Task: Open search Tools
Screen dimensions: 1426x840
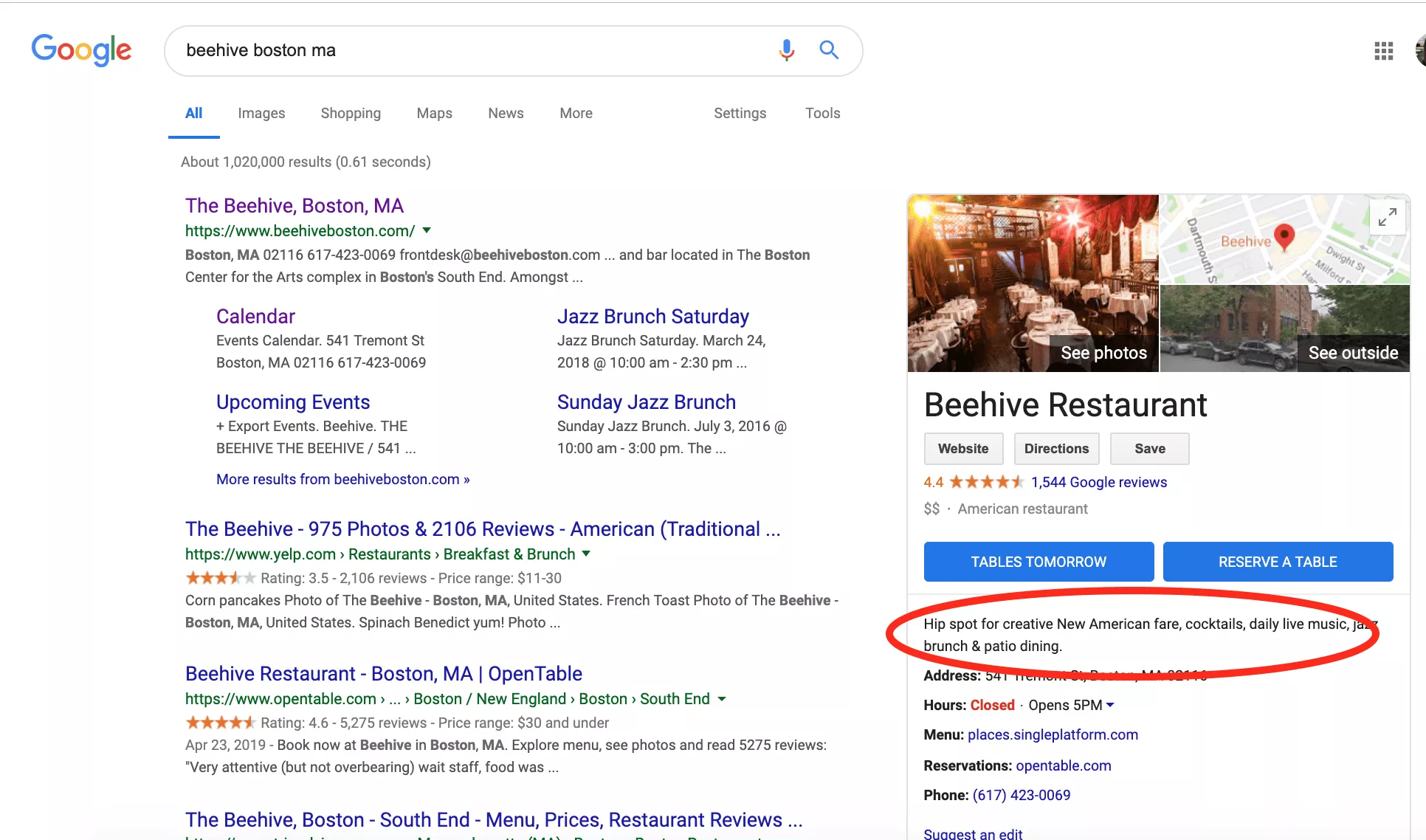Action: [x=822, y=113]
